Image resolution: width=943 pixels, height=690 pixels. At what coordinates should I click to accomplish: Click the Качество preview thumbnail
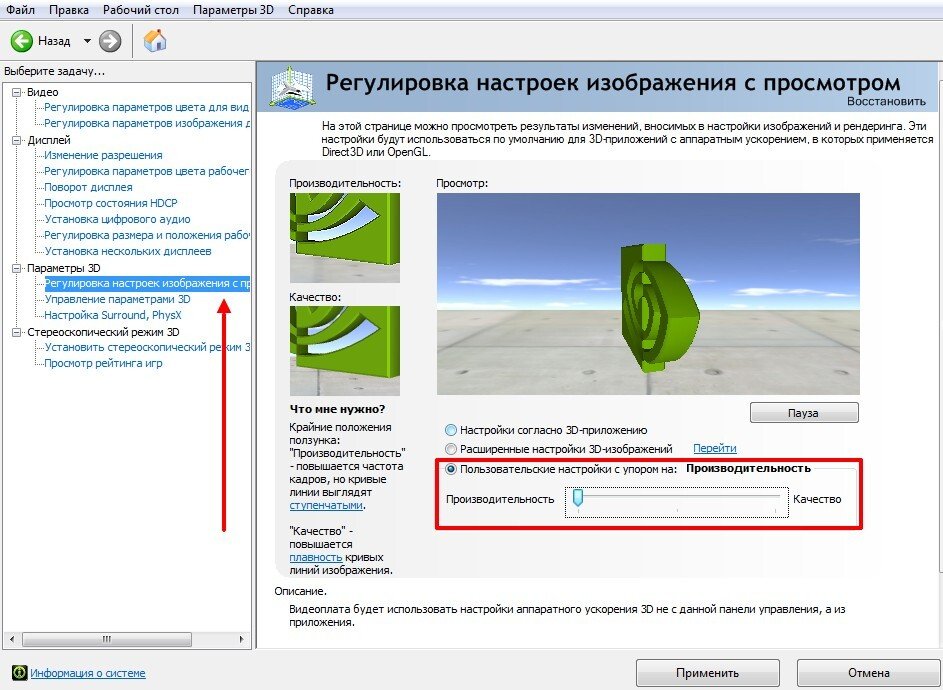344,350
